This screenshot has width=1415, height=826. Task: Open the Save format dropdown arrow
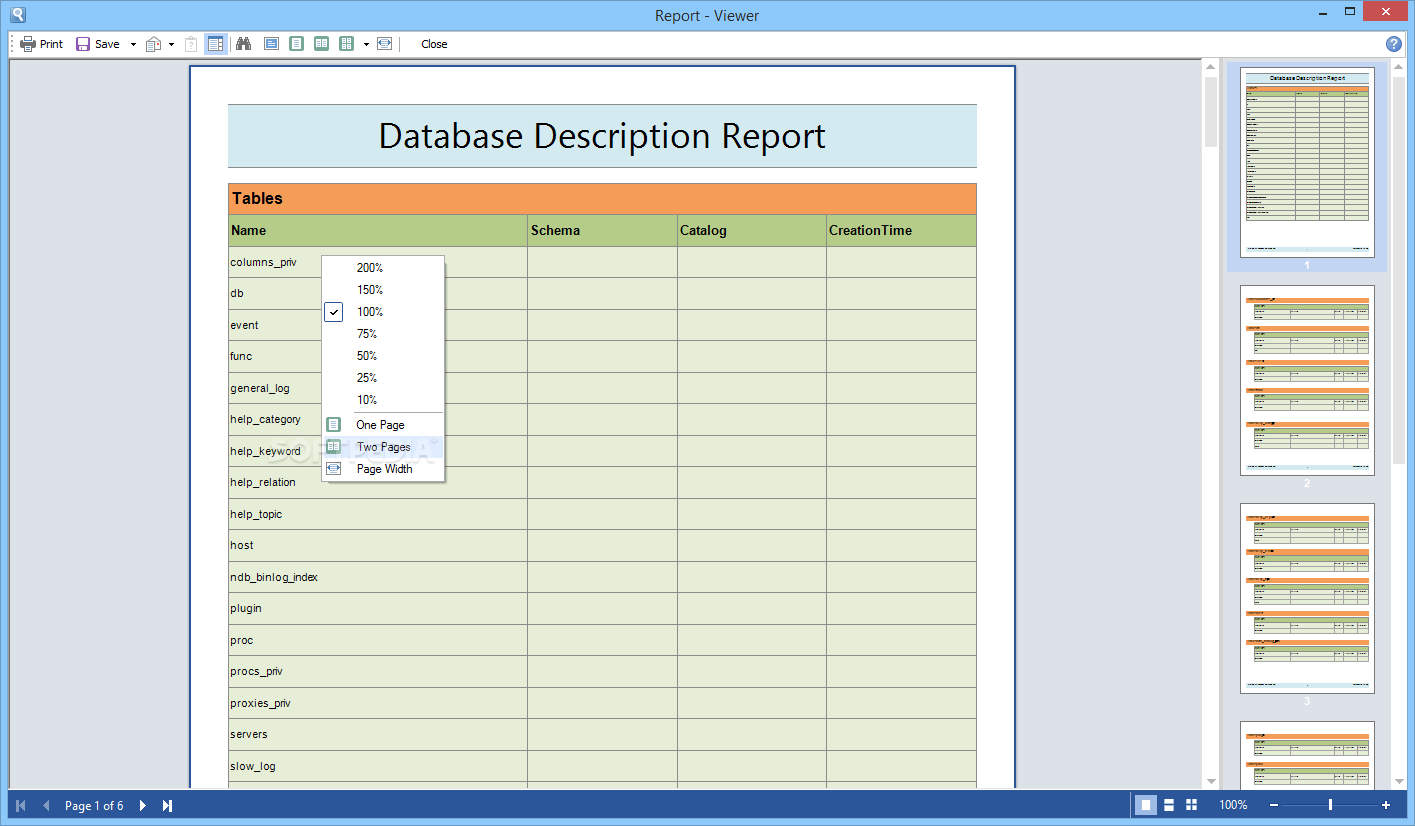133,44
